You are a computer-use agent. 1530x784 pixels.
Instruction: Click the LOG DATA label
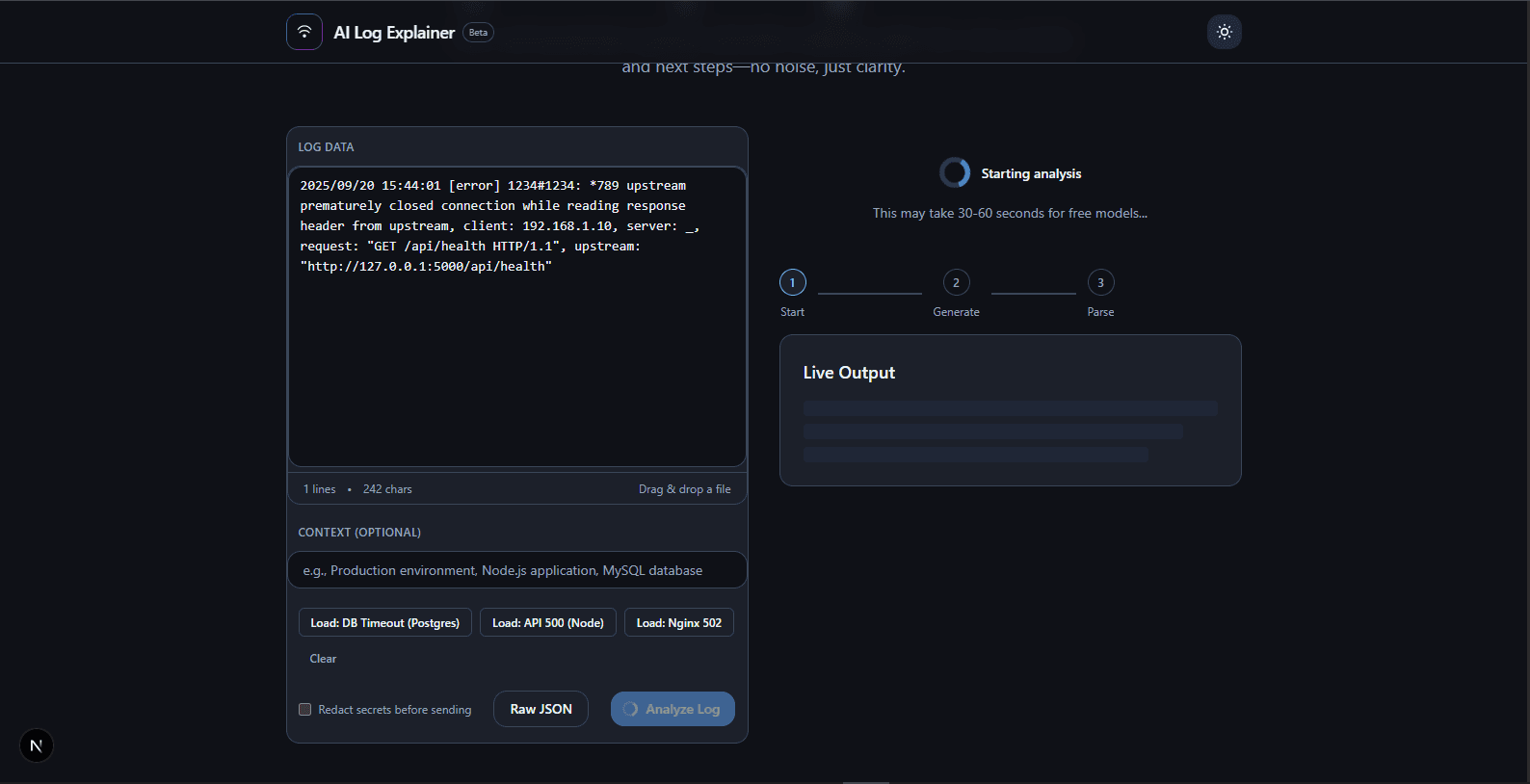[326, 147]
